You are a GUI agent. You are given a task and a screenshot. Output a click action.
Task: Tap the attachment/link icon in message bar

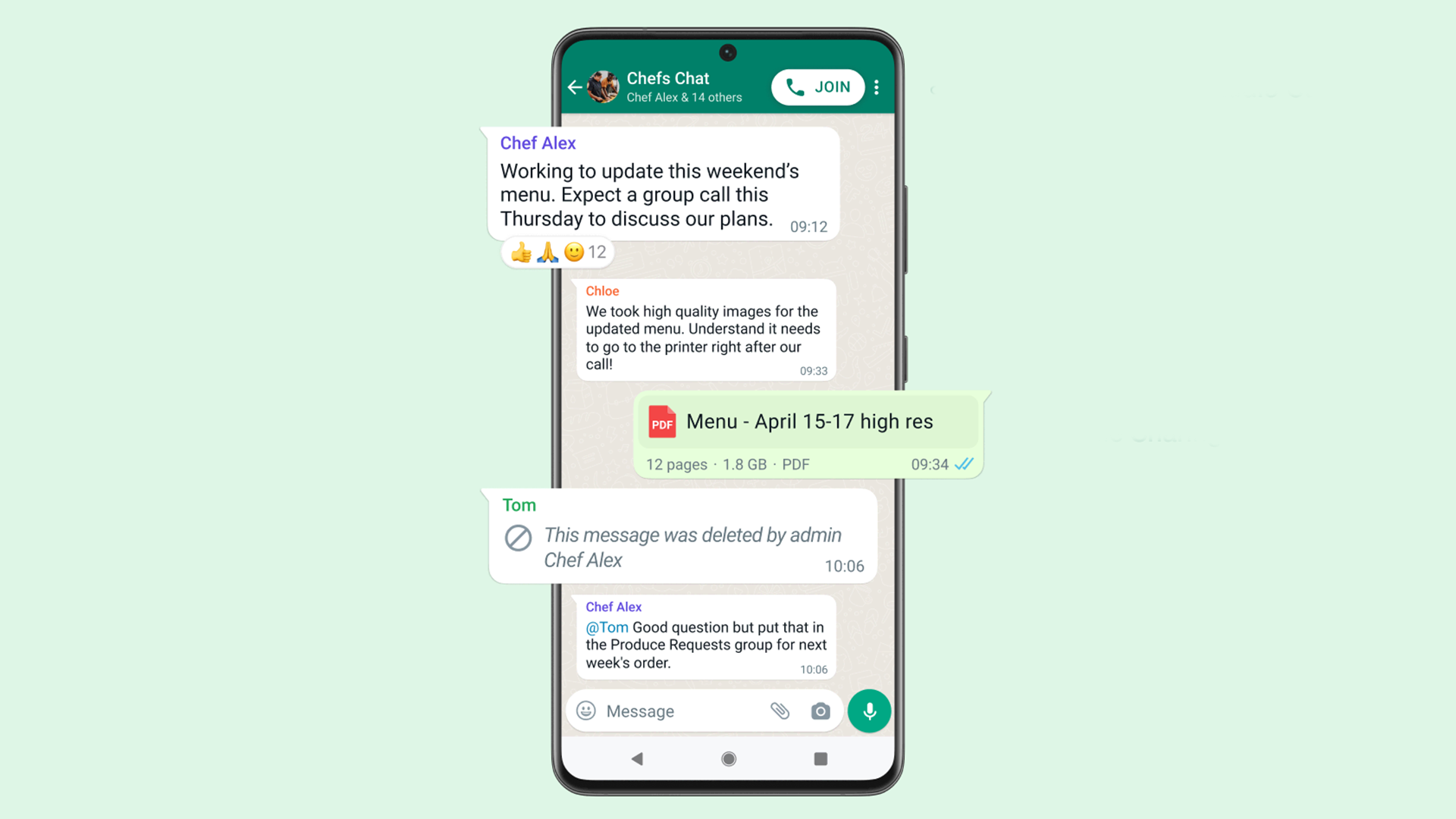(779, 711)
